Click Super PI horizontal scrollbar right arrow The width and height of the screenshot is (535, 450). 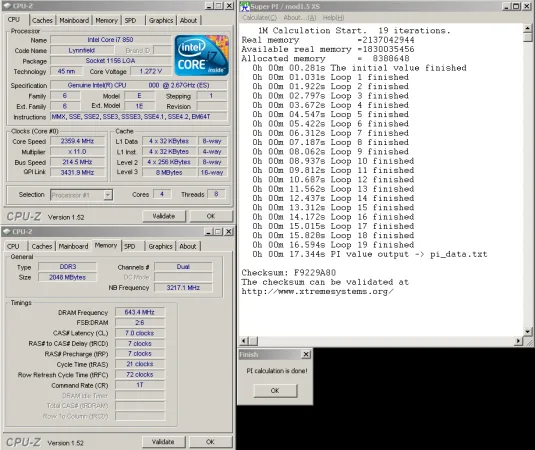click(518, 341)
